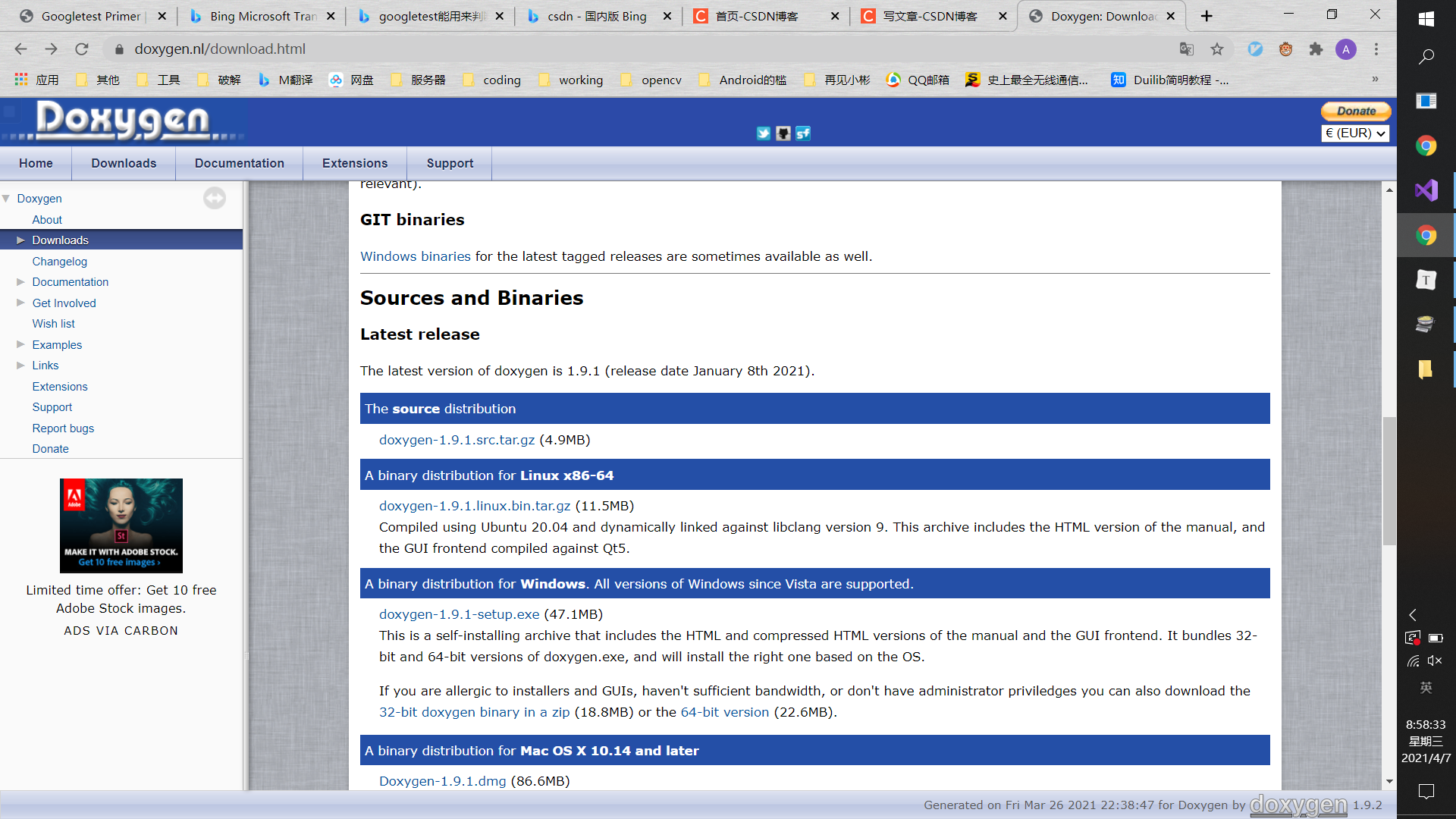Collapse the Doxygen root tree node
Screen dimensions: 1456x819
pyautogui.click(x=6, y=199)
